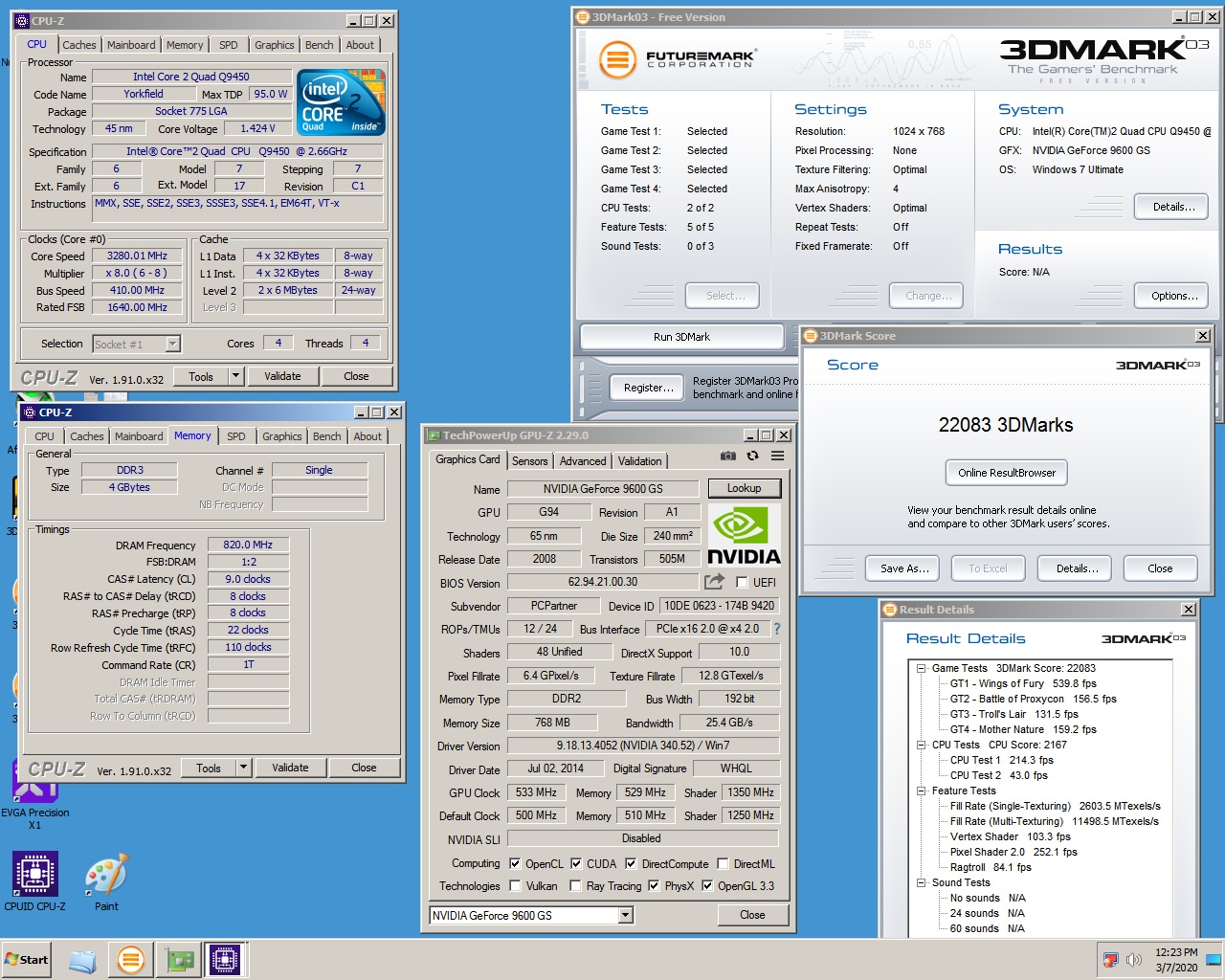The height and width of the screenshot is (980, 1225).
Task: Toggle the DirectCompute checkbox
Action: coord(631,863)
